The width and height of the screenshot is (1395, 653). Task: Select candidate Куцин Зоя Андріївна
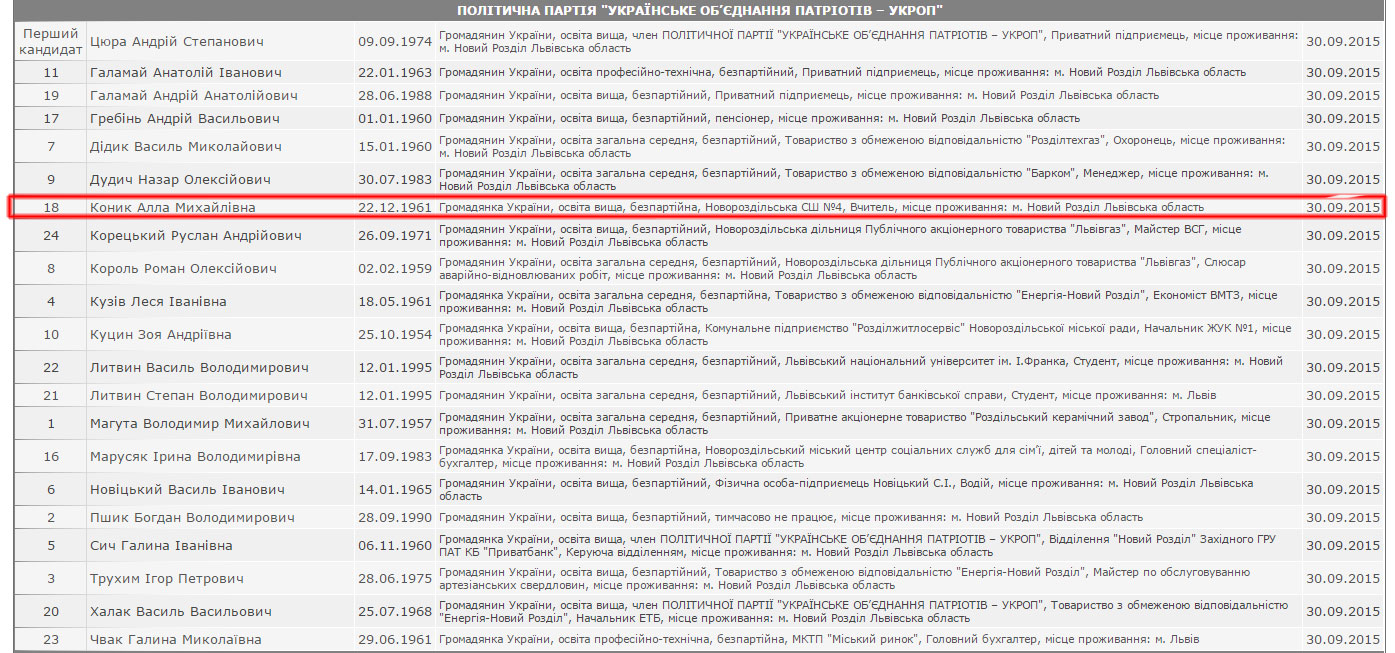(x=161, y=335)
